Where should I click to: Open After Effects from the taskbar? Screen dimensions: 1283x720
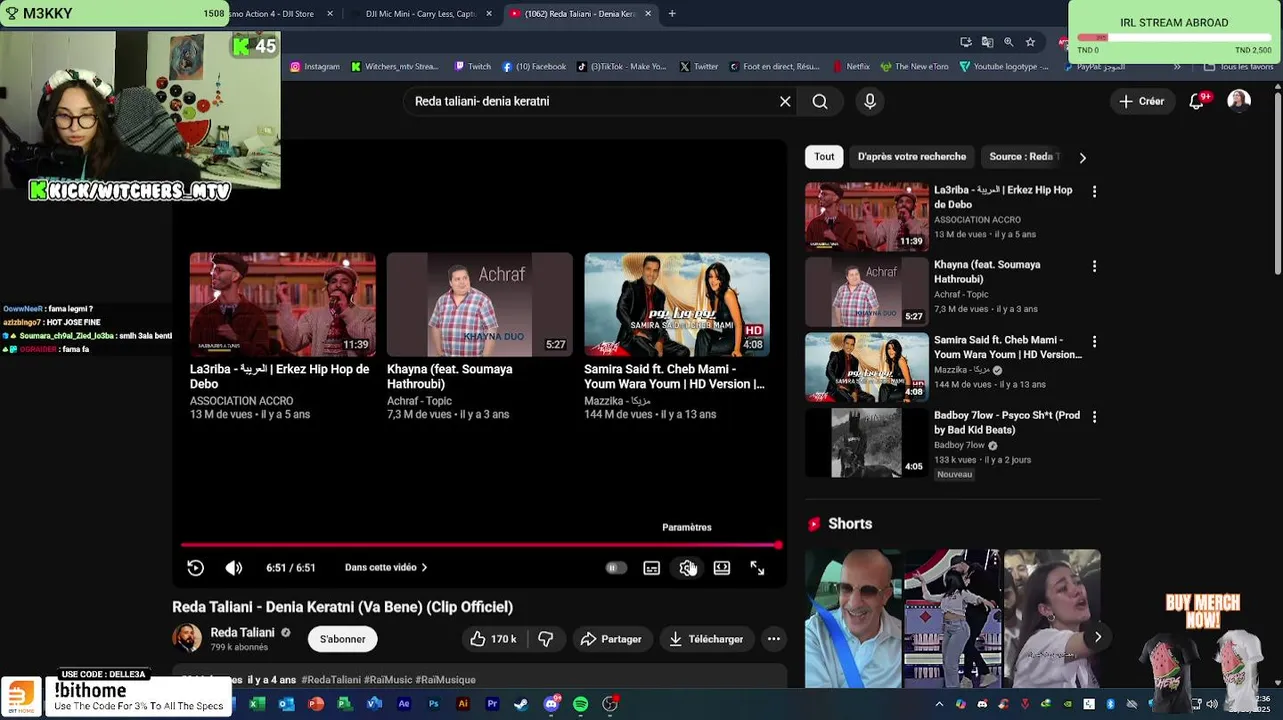point(404,704)
